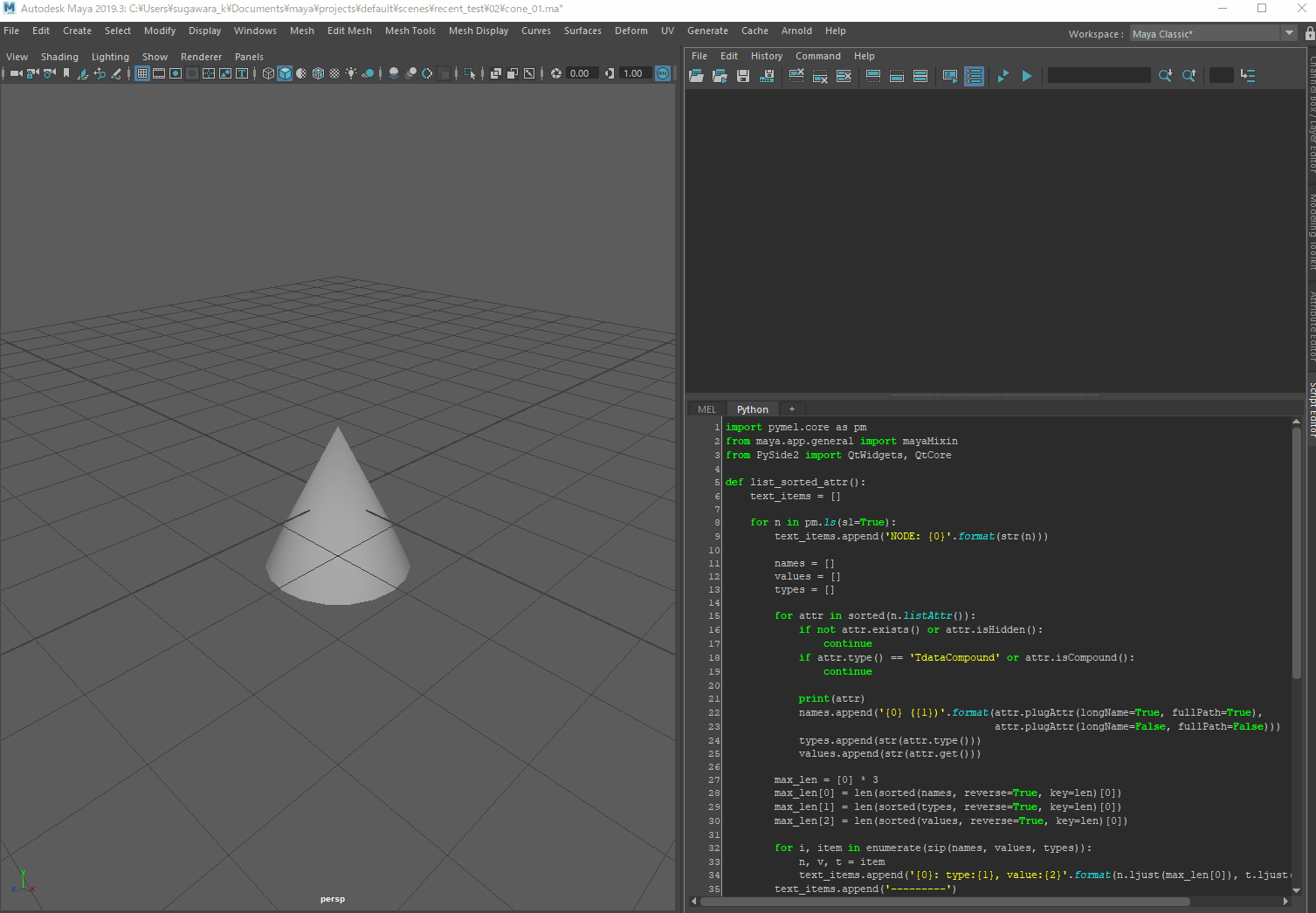Click the Execute All icon
This screenshot has width=1316, height=913.
tap(1003, 76)
